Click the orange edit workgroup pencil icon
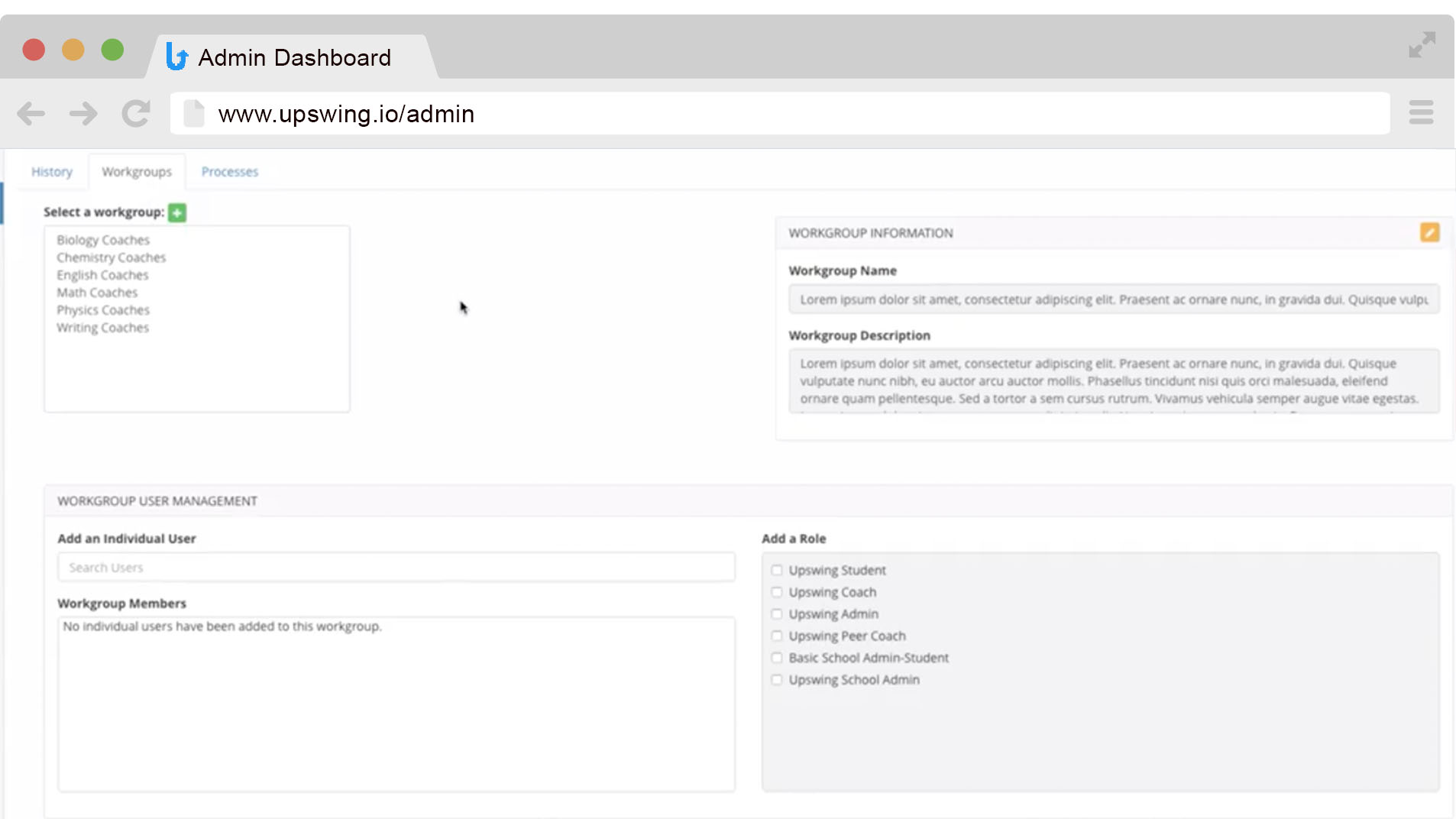Image resolution: width=1456 pixels, height=819 pixels. tap(1429, 232)
